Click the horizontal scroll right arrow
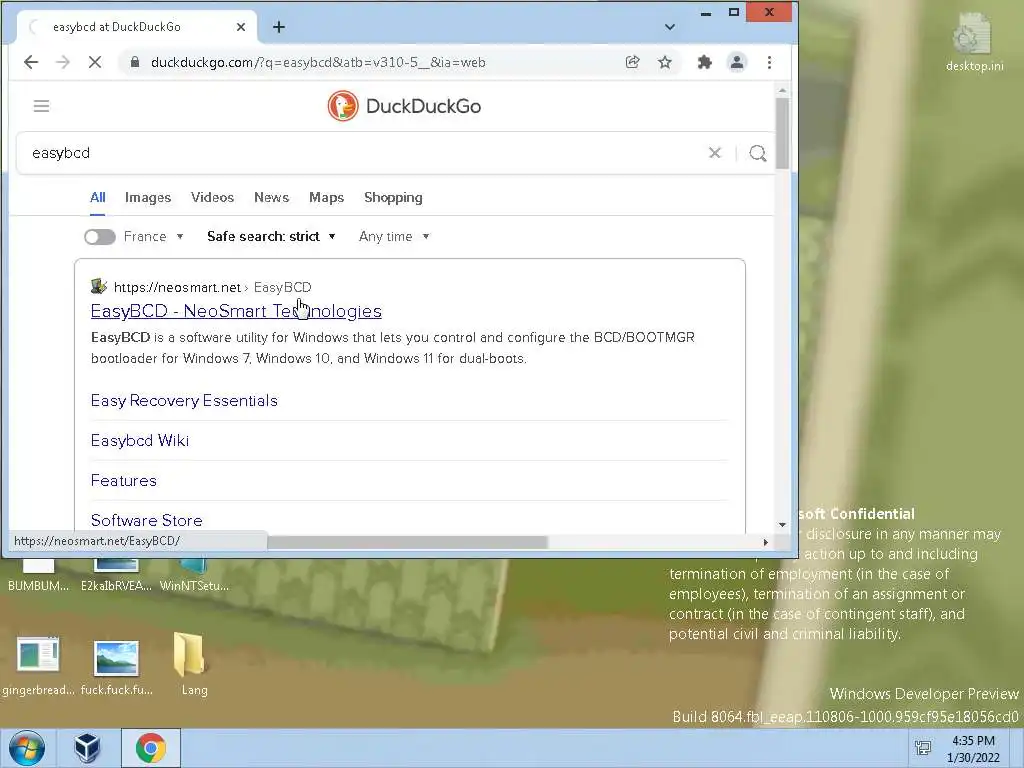Screen dimensions: 1024x768 coord(765,542)
